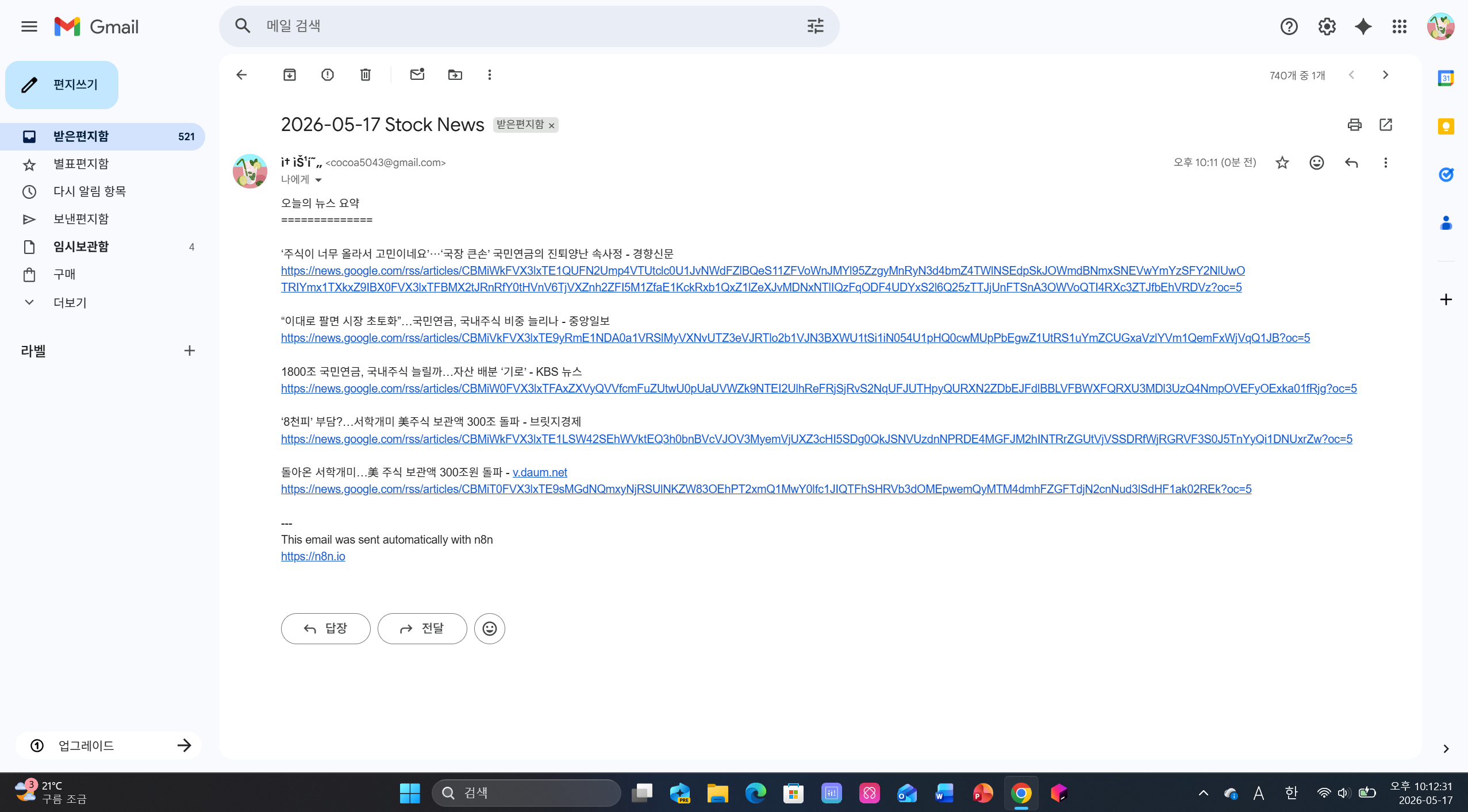Click the Gmail logo
1468x812 pixels.
[97, 26]
